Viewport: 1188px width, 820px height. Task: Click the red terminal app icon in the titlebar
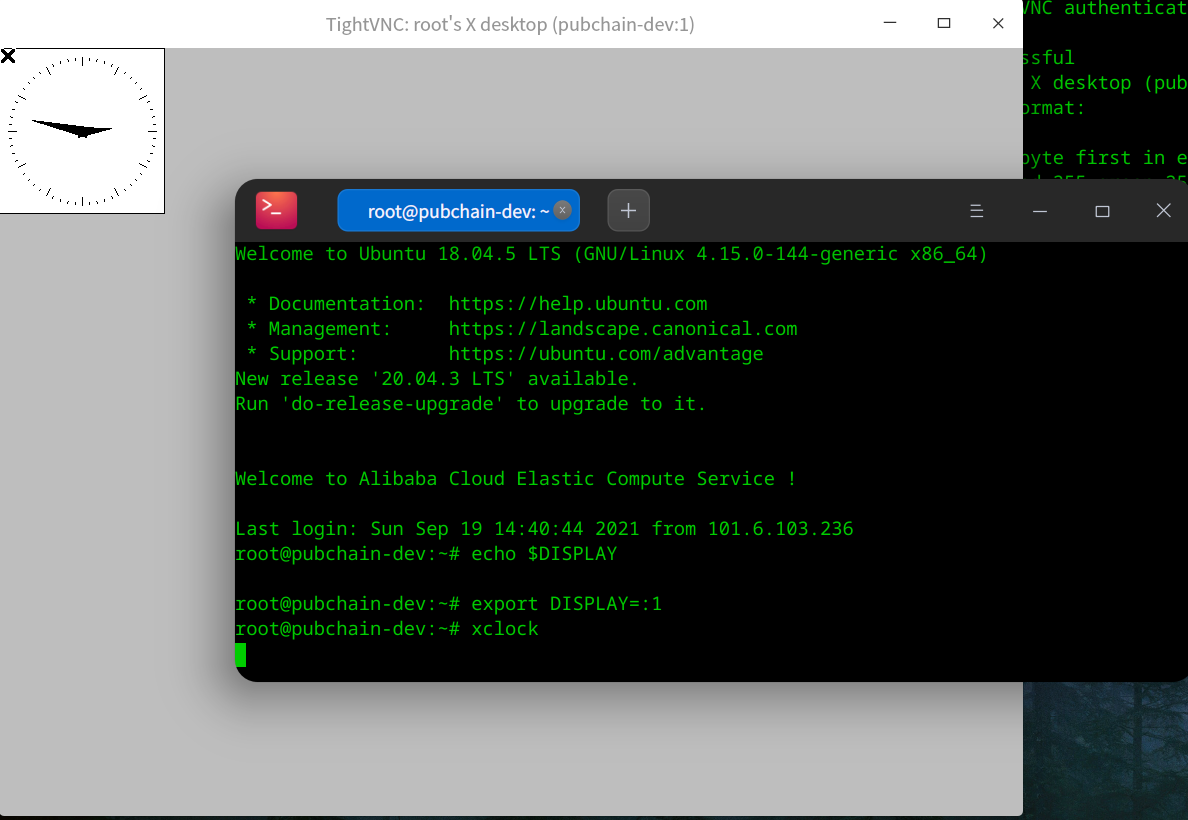coord(276,210)
